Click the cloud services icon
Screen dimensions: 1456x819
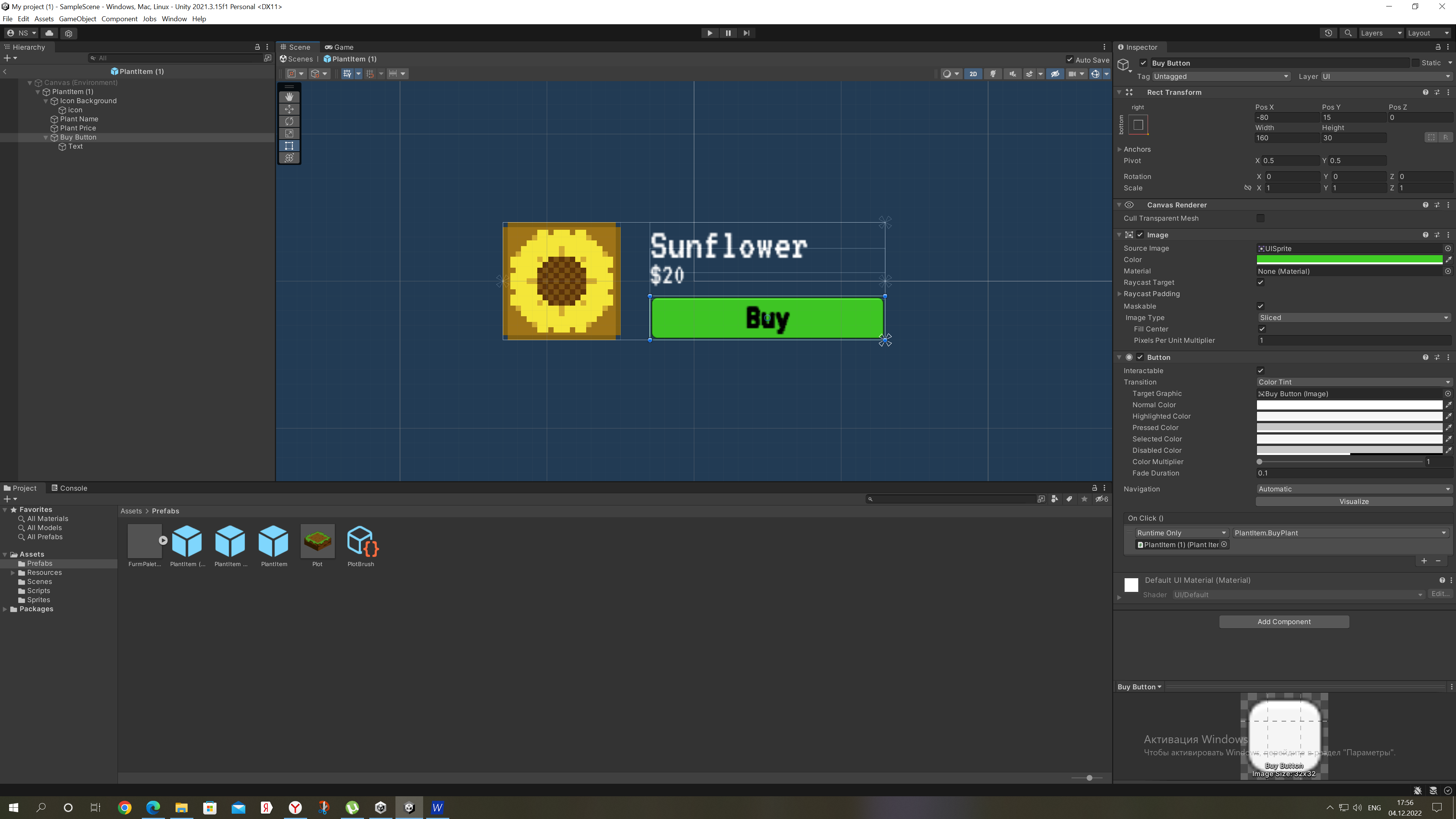[x=49, y=33]
